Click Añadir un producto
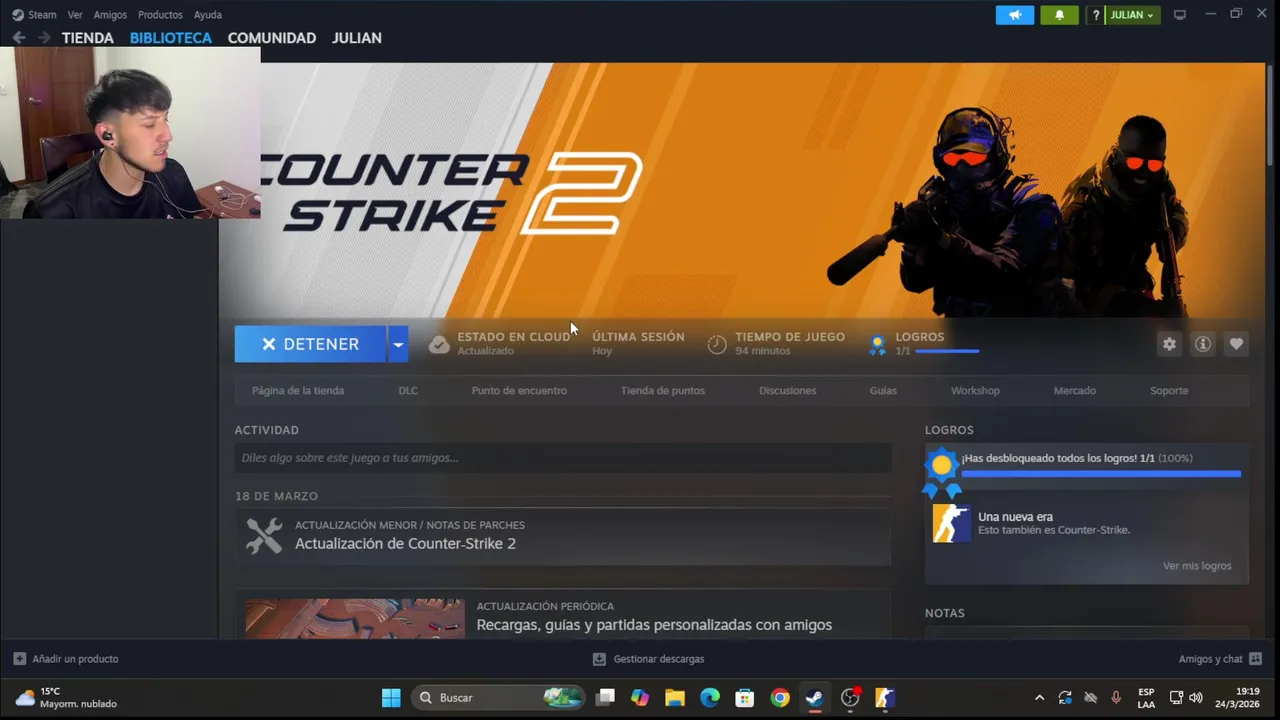Viewport: 1280px width, 720px height. [66, 659]
